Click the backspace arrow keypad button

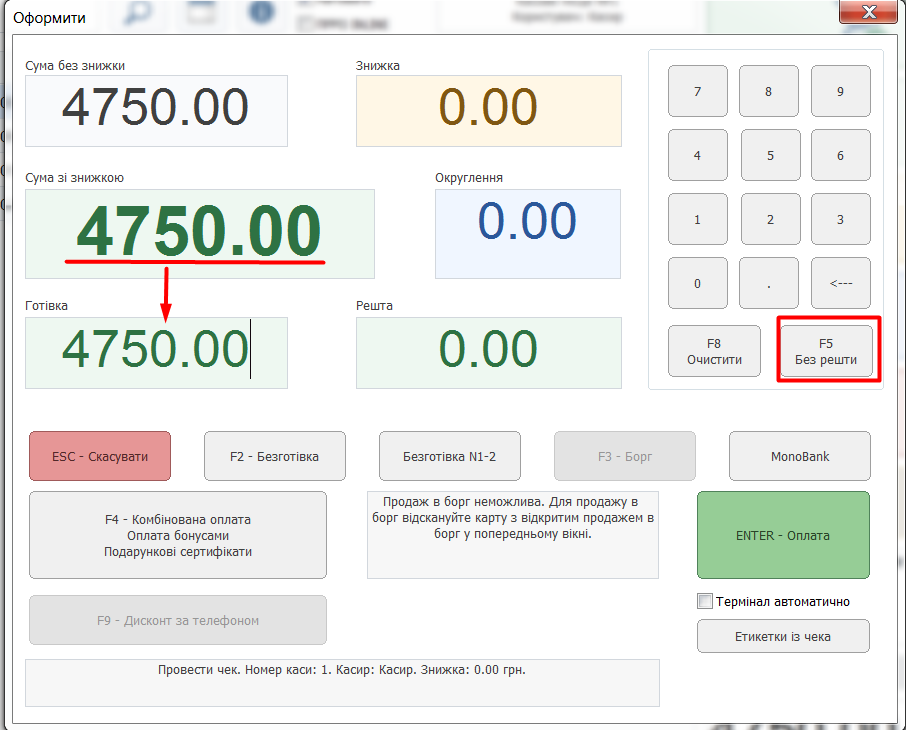point(840,283)
